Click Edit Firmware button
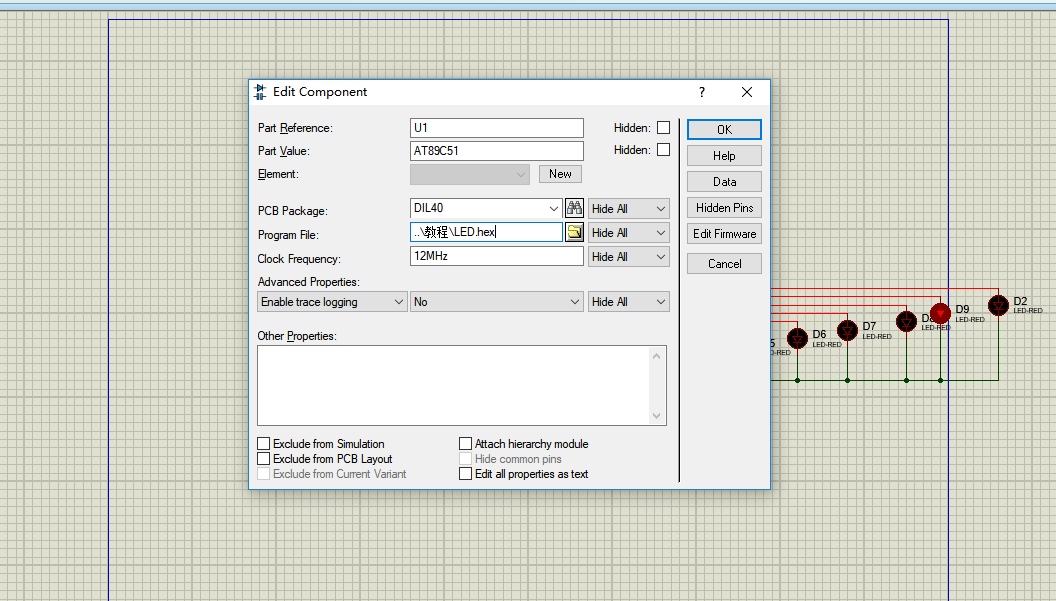Screen dimensions: 1056x601 (724, 234)
